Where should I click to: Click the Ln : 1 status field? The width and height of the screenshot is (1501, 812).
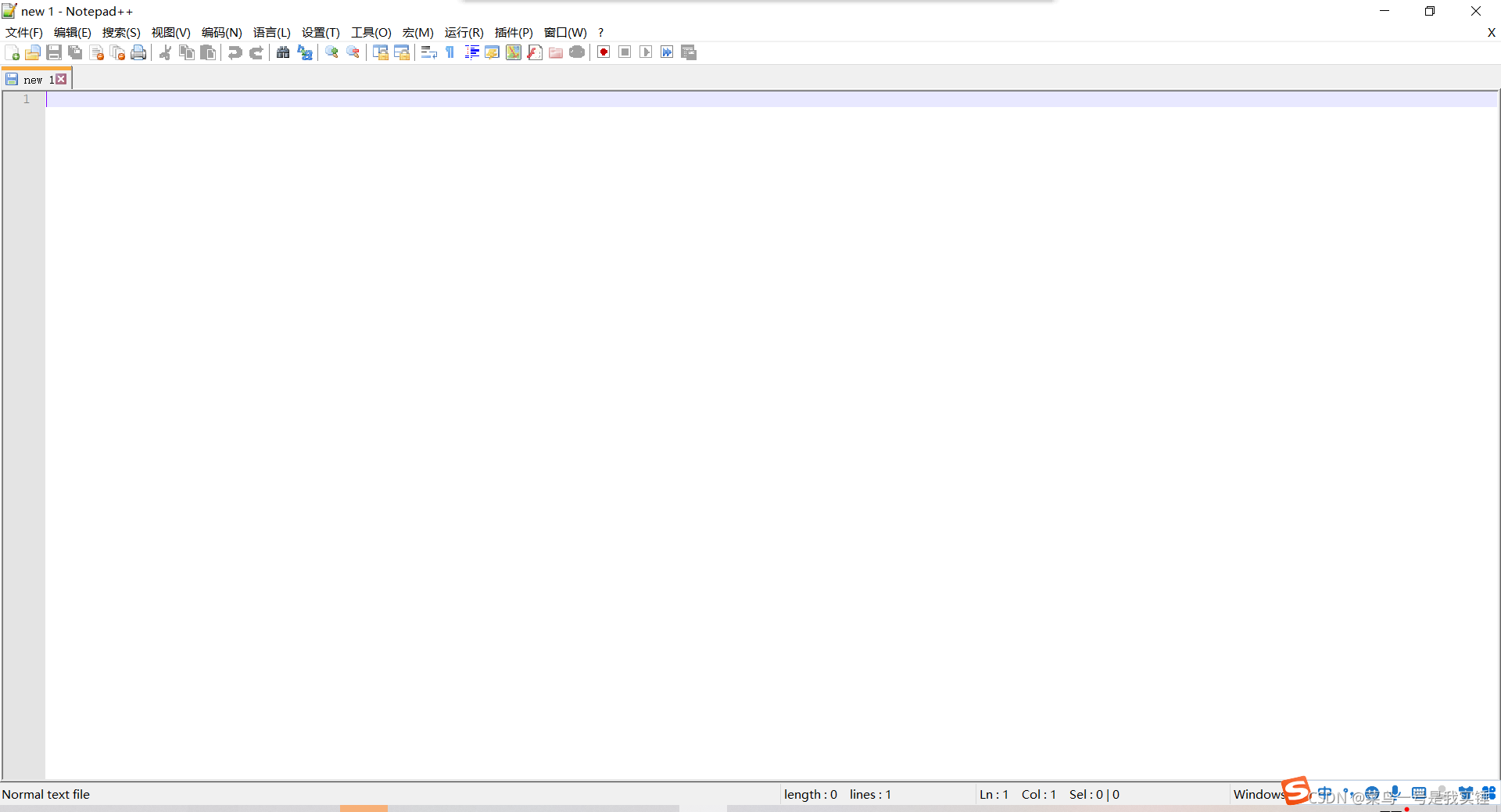click(x=994, y=794)
